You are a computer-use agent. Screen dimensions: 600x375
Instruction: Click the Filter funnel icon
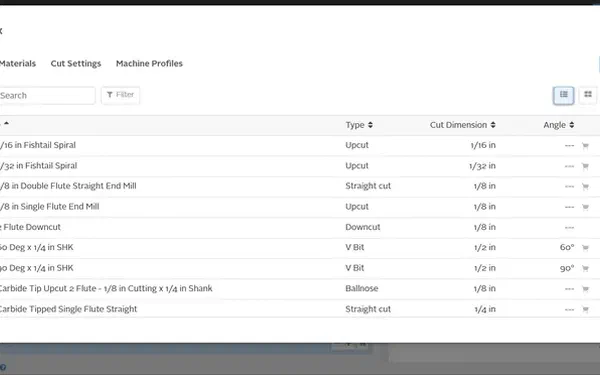tap(109, 95)
